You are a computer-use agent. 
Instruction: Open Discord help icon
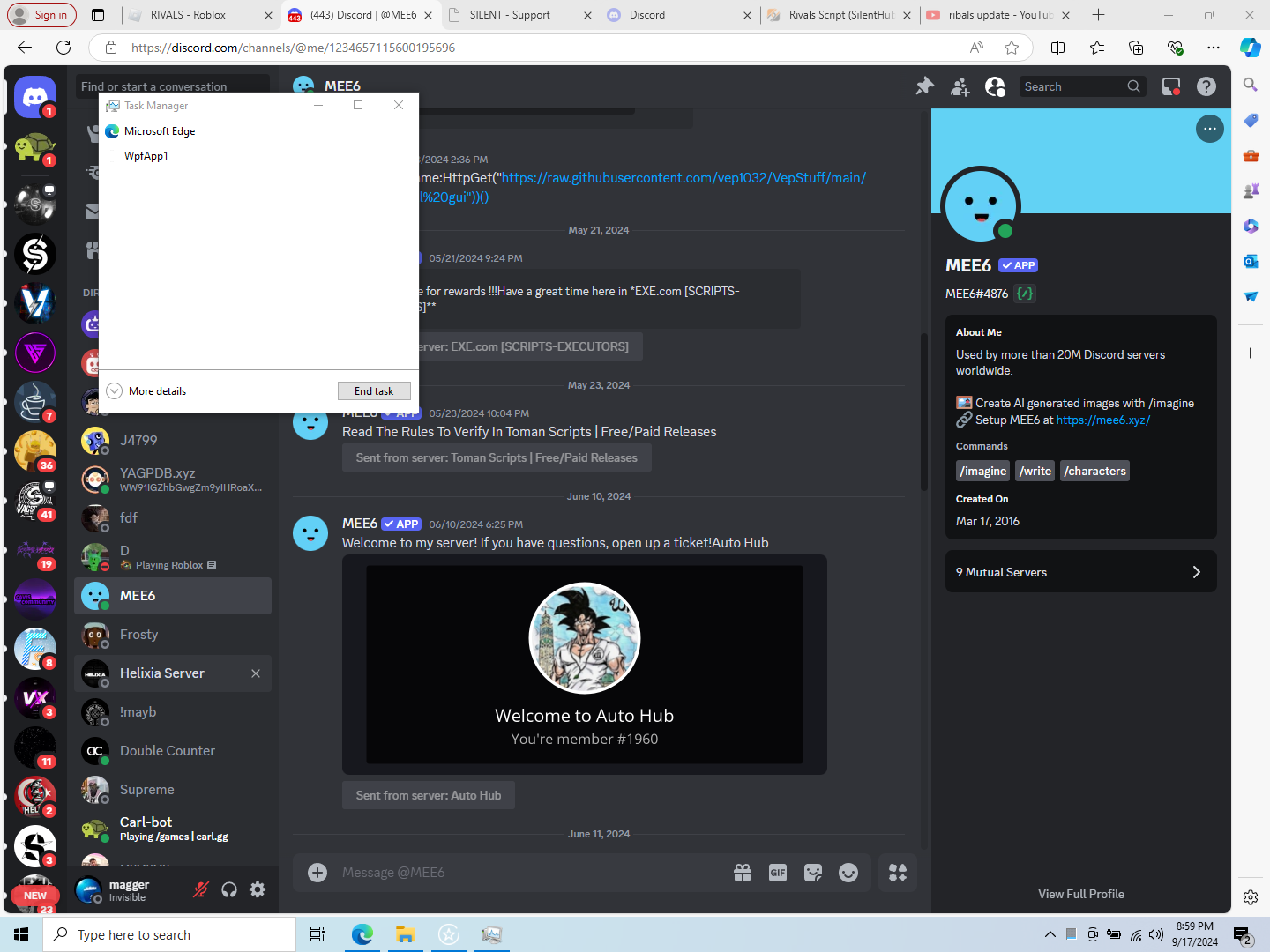pyautogui.click(x=1206, y=86)
